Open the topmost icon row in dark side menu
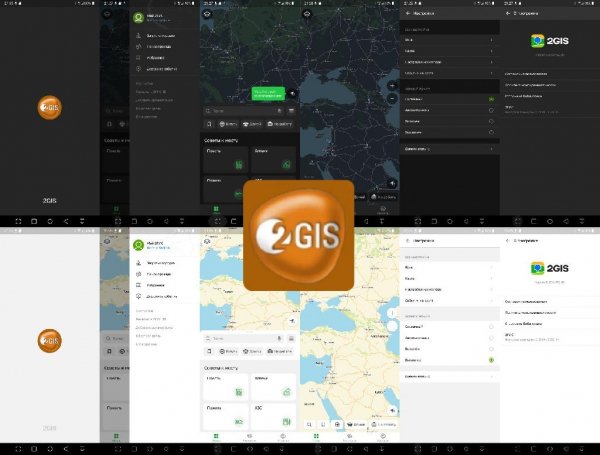Screen dimensions: 600x455 [165, 36]
